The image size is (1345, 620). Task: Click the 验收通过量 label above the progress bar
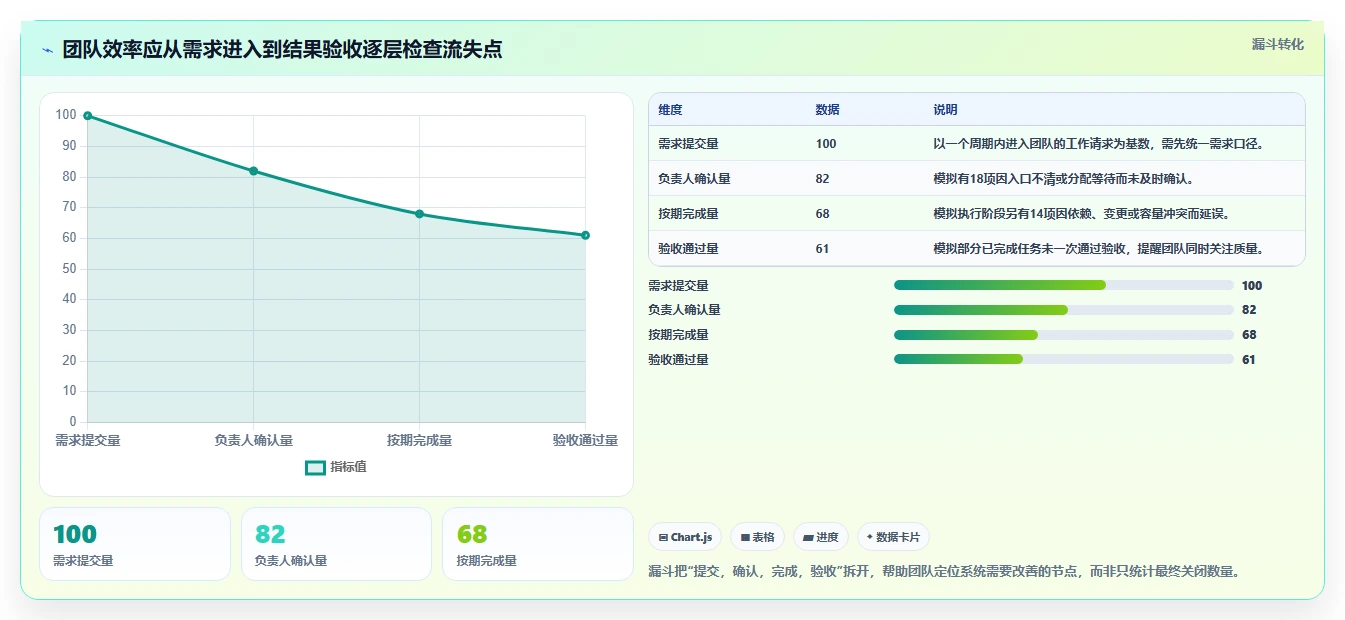tap(678, 359)
